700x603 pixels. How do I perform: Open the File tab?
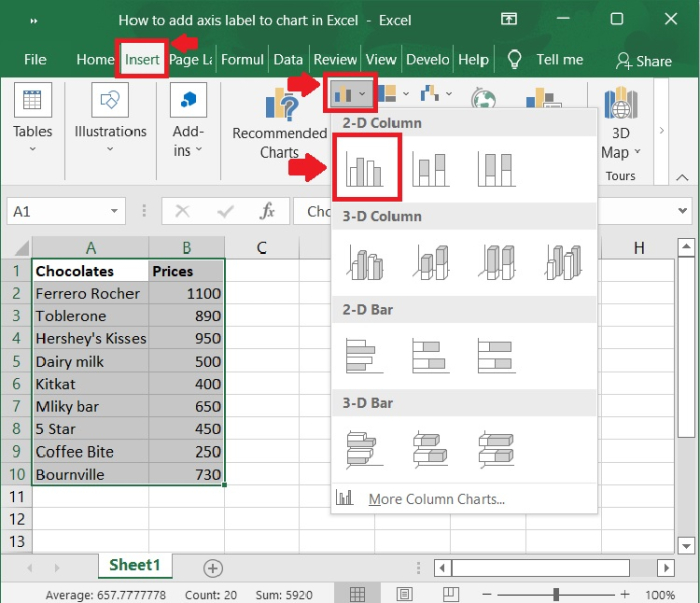point(35,59)
